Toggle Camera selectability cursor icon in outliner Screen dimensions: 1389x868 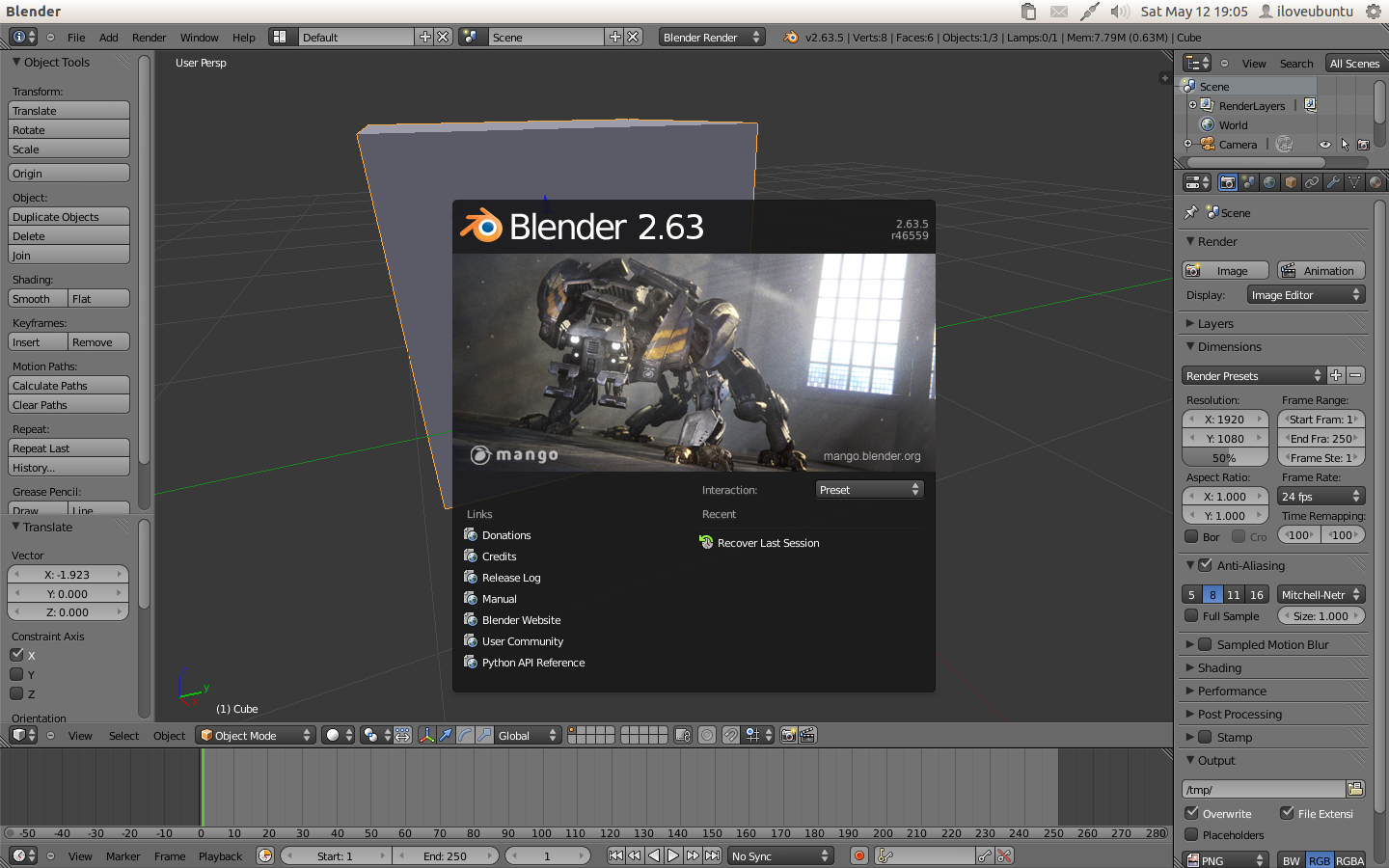pos(1345,145)
